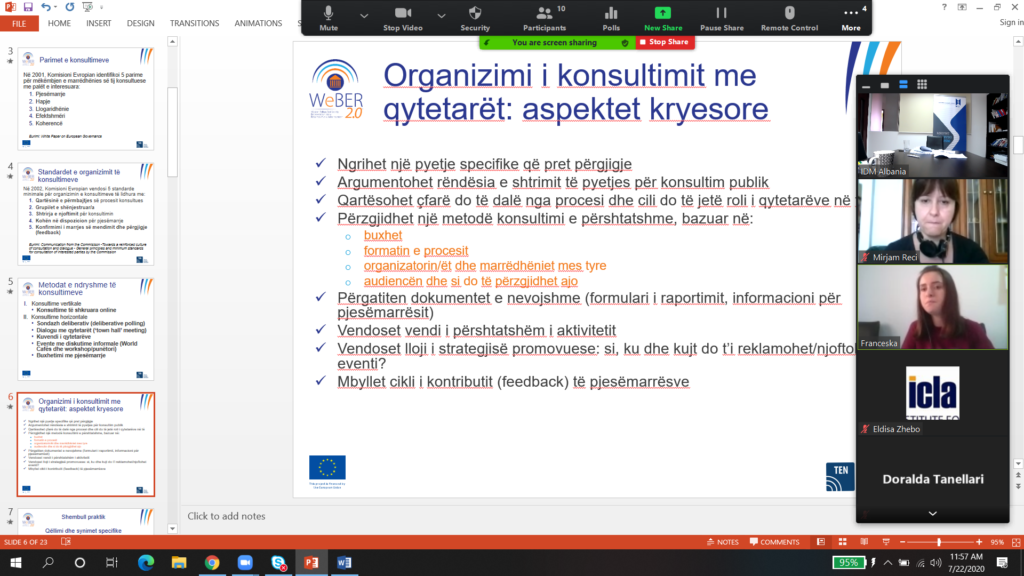Open Polls in the Zoom toolbar
Viewport: 1024px width, 576px height.
611,18
